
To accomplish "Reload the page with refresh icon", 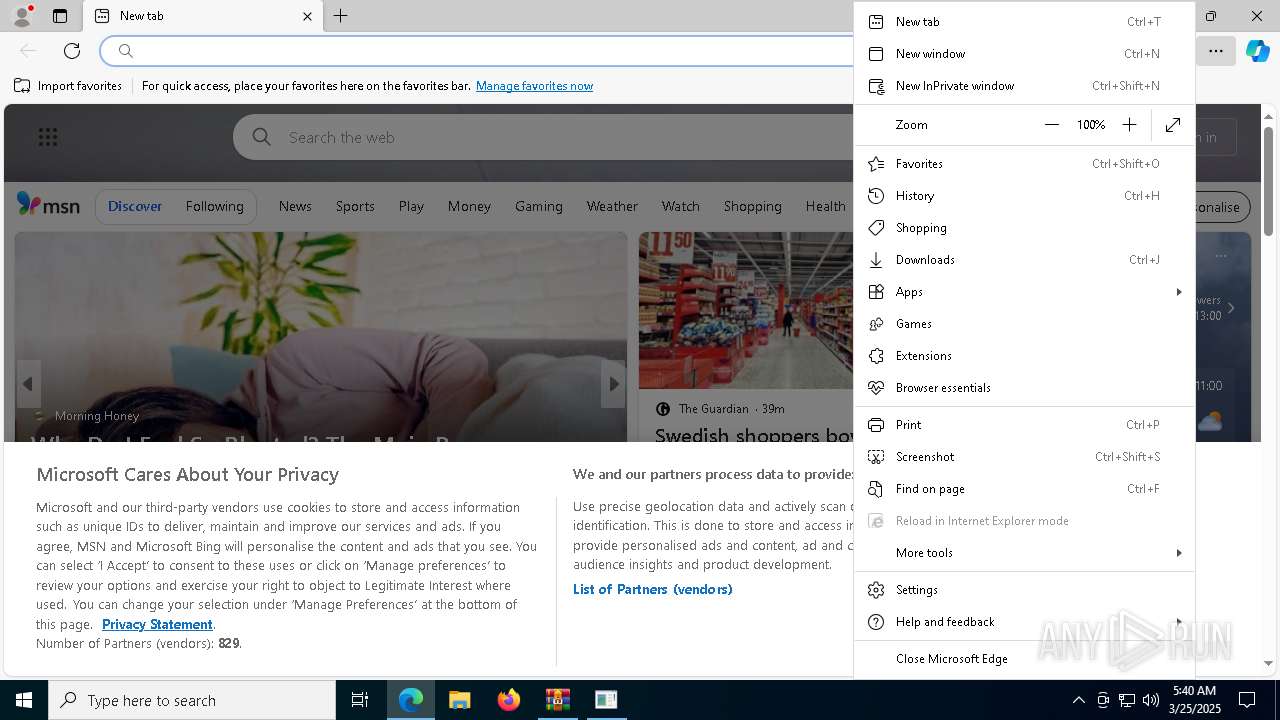I will pyautogui.click(x=72, y=51).
